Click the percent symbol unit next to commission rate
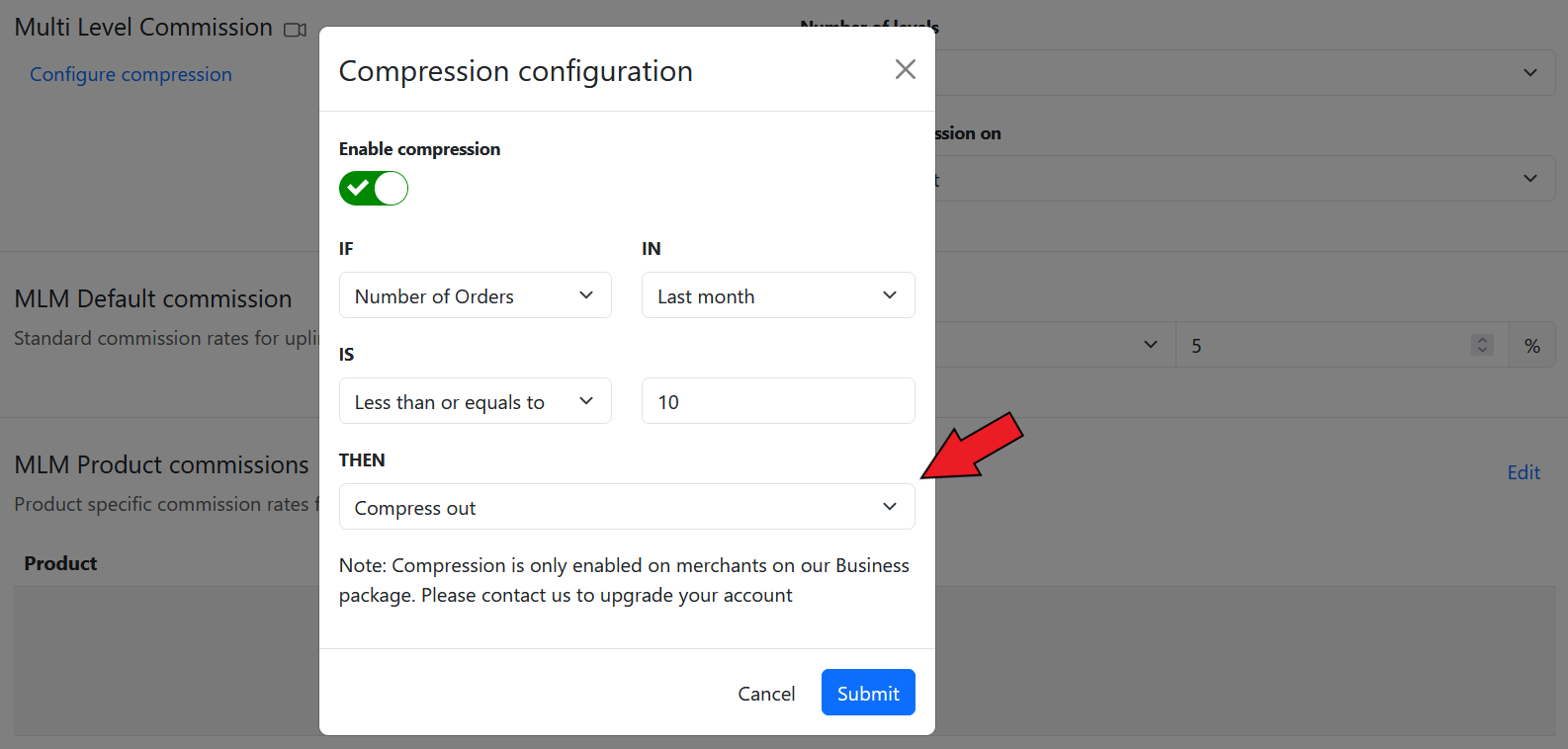Image resolution: width=1568 pixels, height=749 pixels. 1531,346
